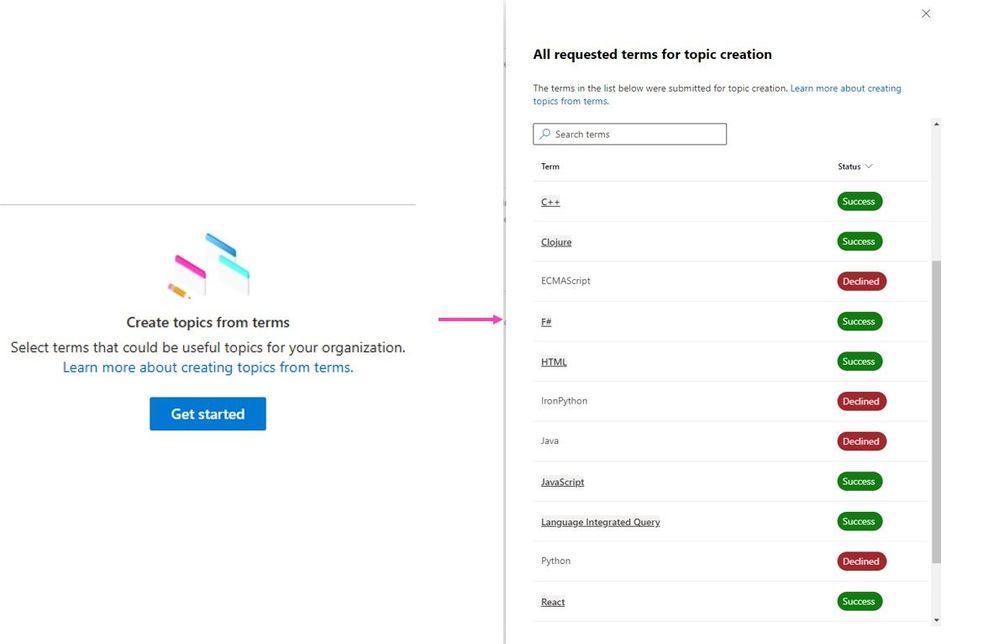
Task: Open the JavaScript topic link
Action: (562, 482)
